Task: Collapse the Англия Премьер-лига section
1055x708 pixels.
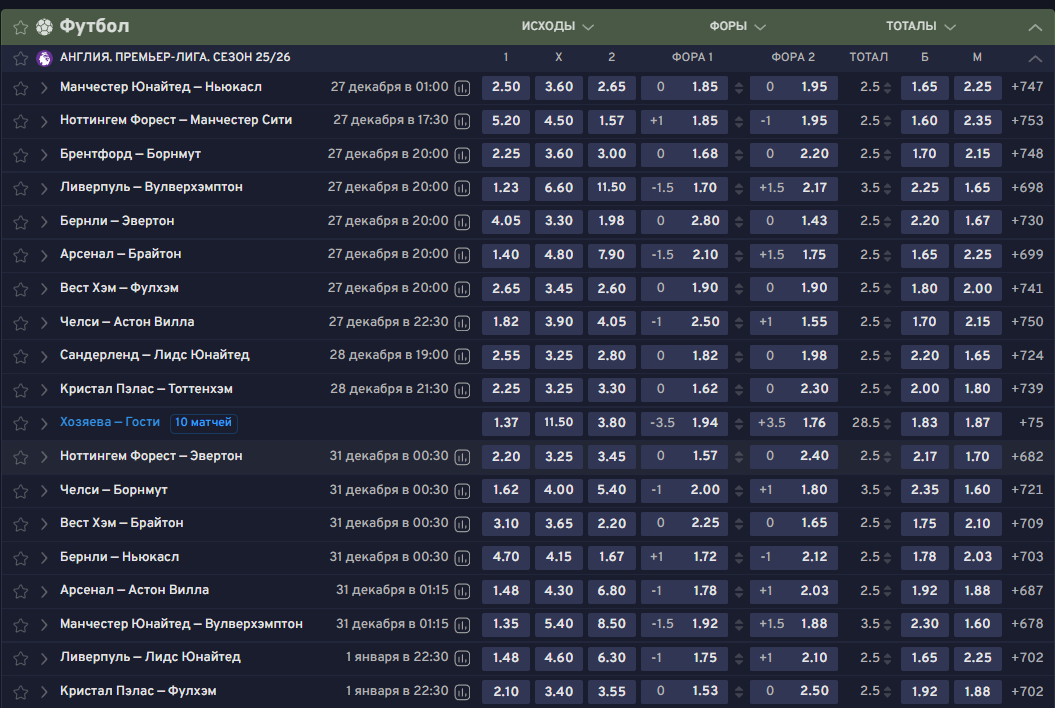Action: pyautogui.click(x=1035, y=58)
